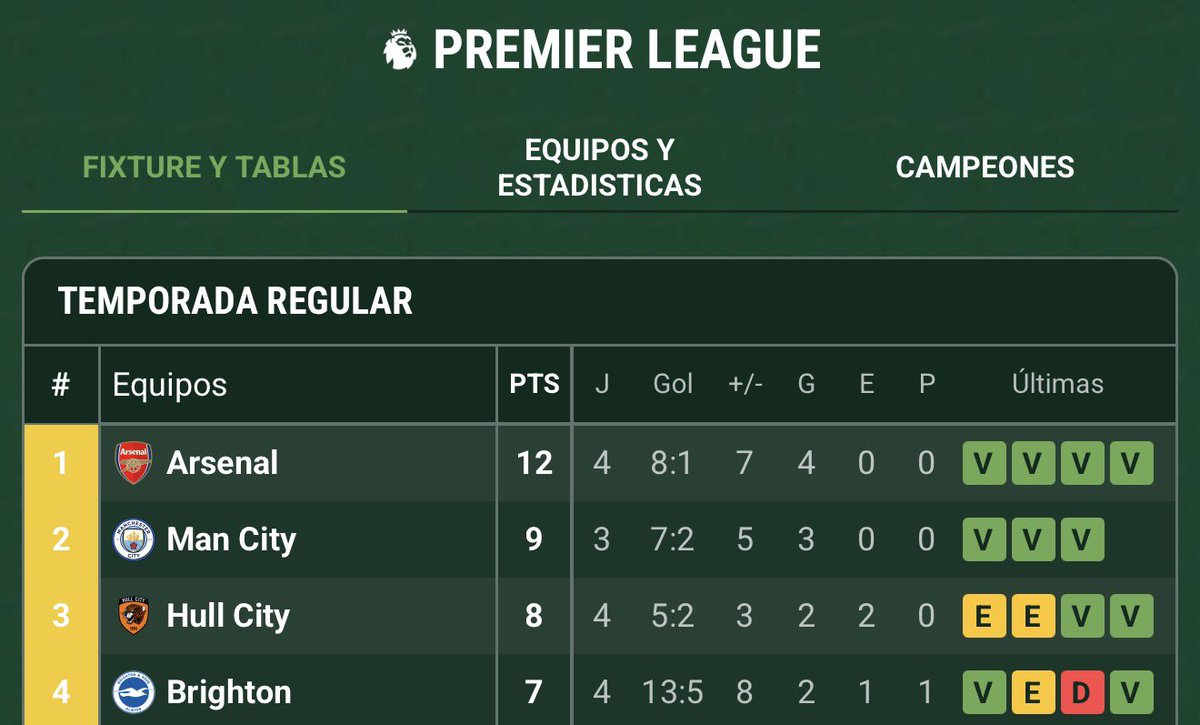Open the Equipos y Estadisticas tab
1200x725 pixels.
click(x=599, y=168)
